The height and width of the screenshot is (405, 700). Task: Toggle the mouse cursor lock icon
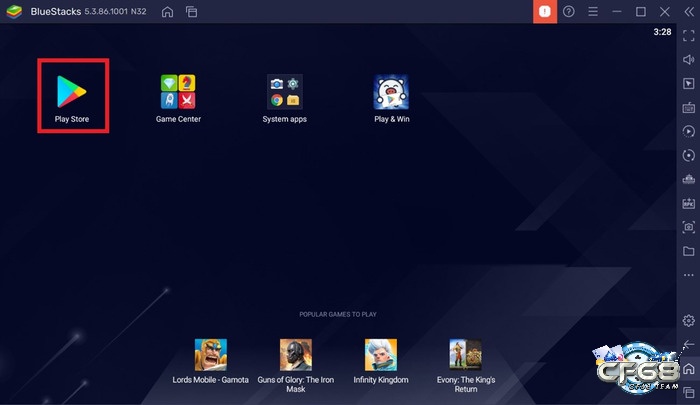[688, 84]
